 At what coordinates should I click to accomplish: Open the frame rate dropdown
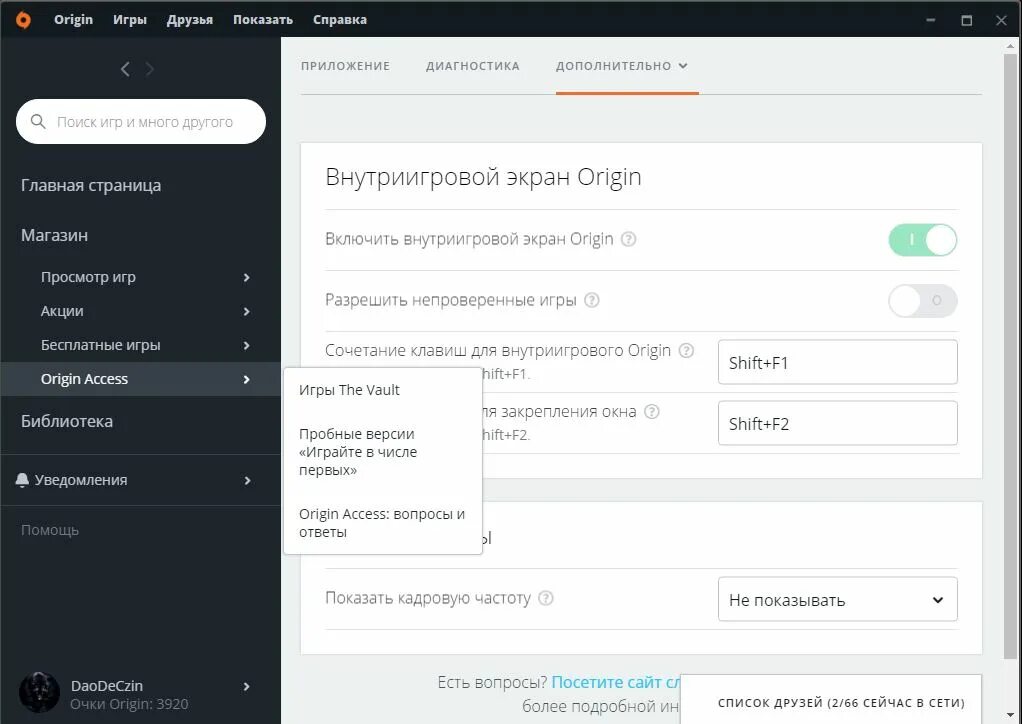pyautogui.click(x=838, y=600)
